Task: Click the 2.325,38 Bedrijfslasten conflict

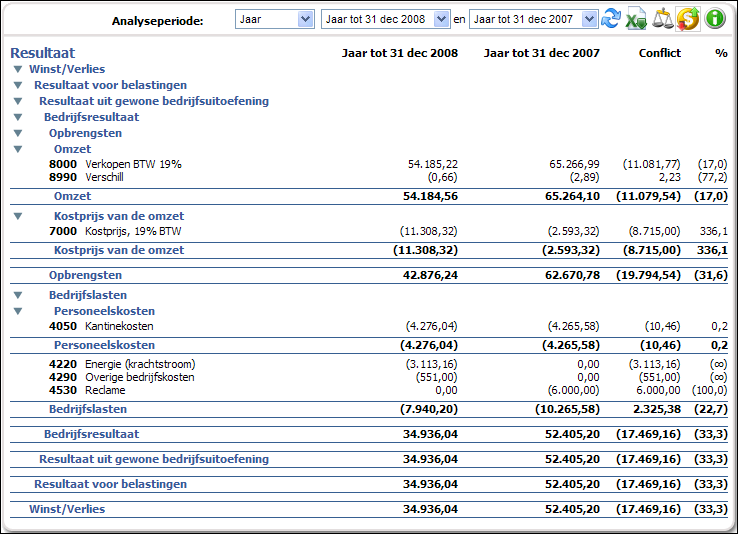Action: (x=657, y=409)
